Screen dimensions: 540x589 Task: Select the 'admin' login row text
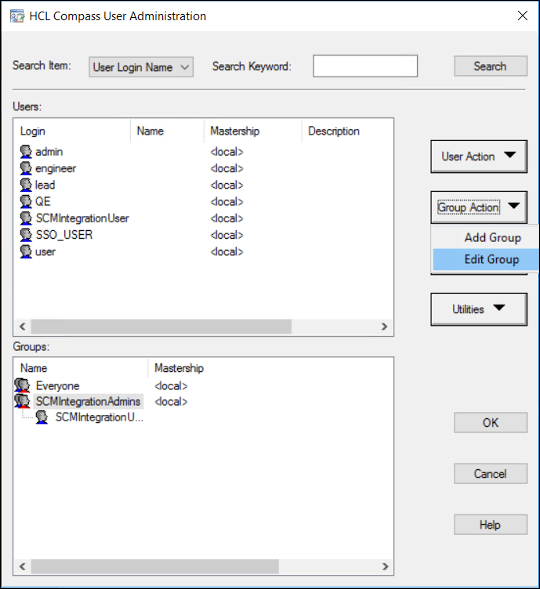pyautogui.click(x=49, y=152)
